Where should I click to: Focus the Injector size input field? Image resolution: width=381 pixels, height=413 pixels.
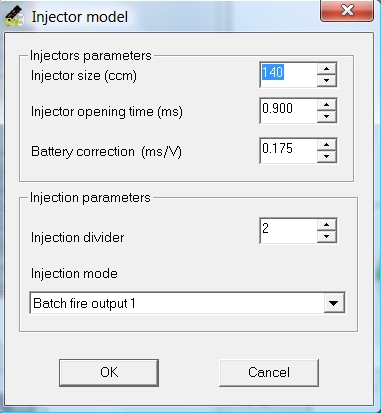point(288,75)
